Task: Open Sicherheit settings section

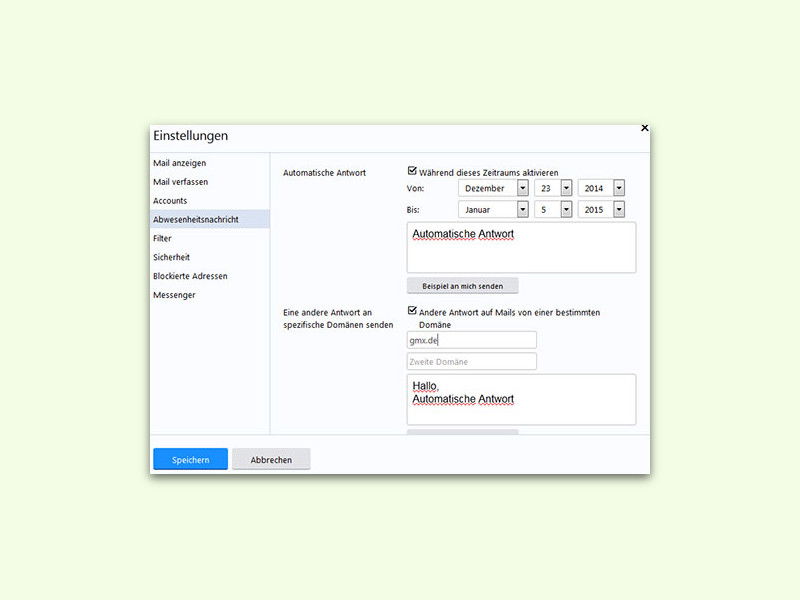Action: pos(171,257)
